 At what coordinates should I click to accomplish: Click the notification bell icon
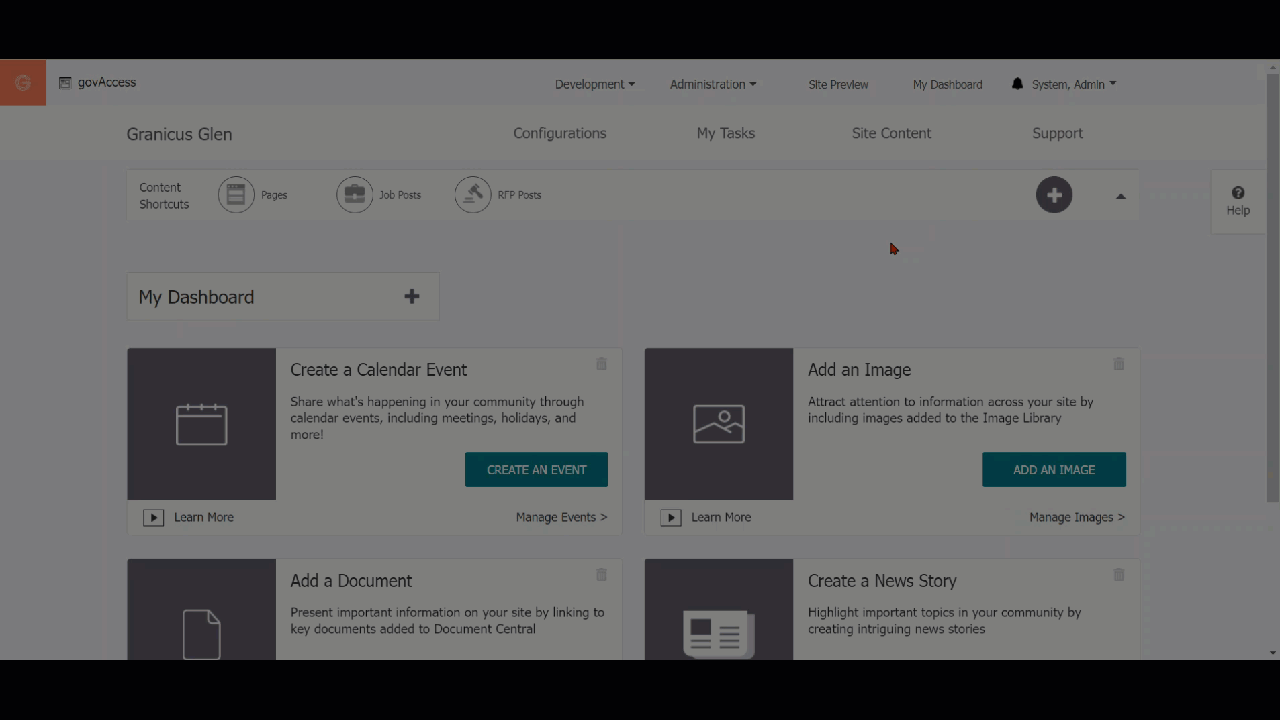pyautogui.click(x=1017, y=84)
